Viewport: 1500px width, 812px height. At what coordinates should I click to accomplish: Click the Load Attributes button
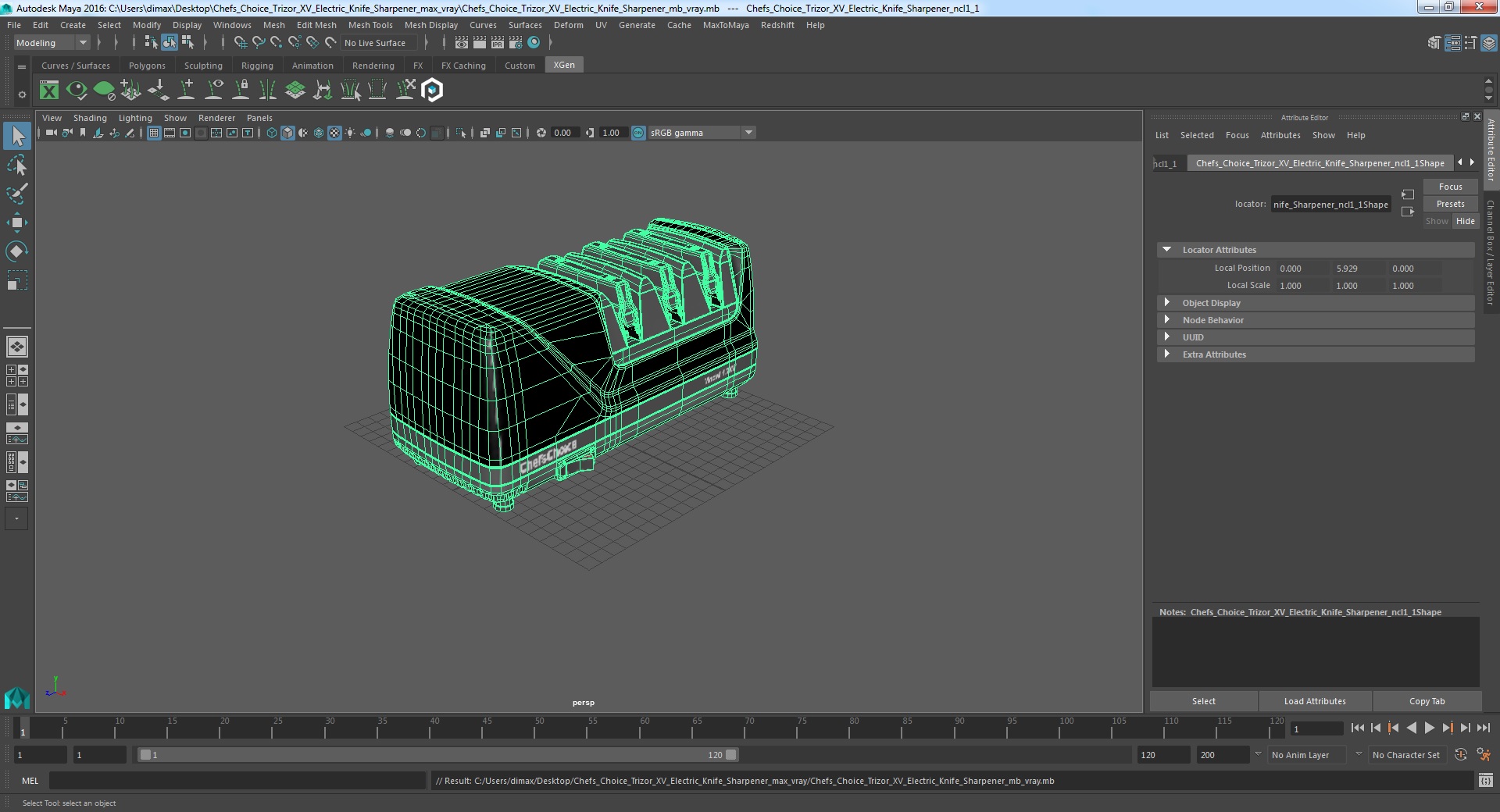[x=1315, y=701]
